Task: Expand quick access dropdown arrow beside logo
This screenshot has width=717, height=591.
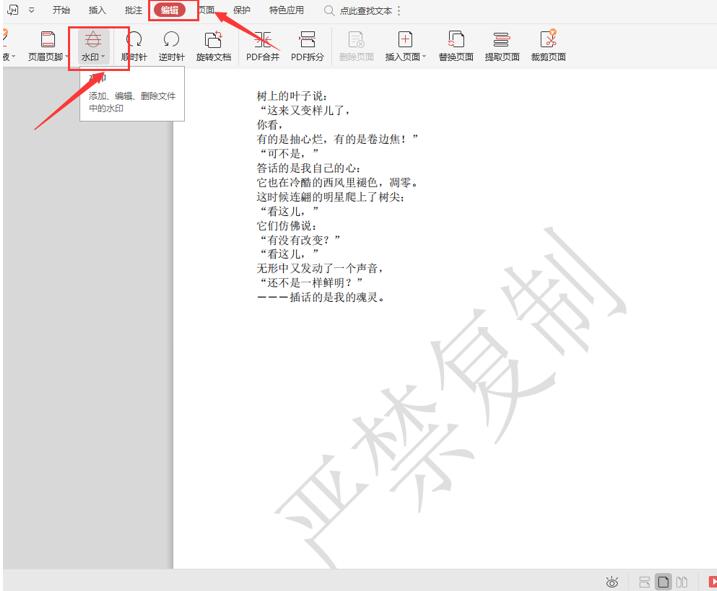Action: tap(31, 10)
